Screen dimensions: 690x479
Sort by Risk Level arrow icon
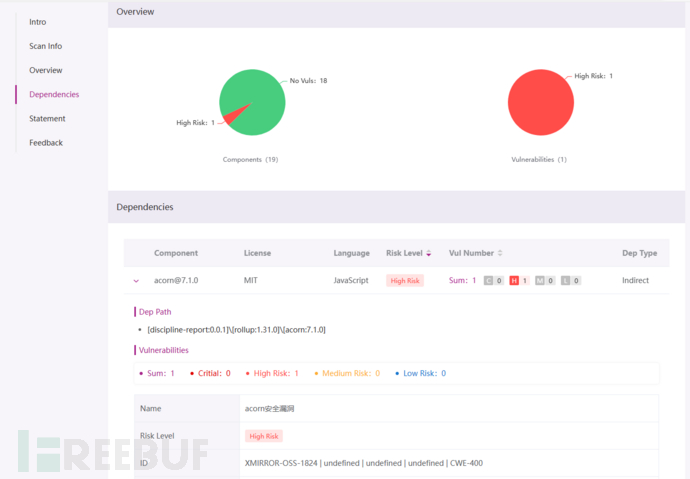[x=429, y=253]
